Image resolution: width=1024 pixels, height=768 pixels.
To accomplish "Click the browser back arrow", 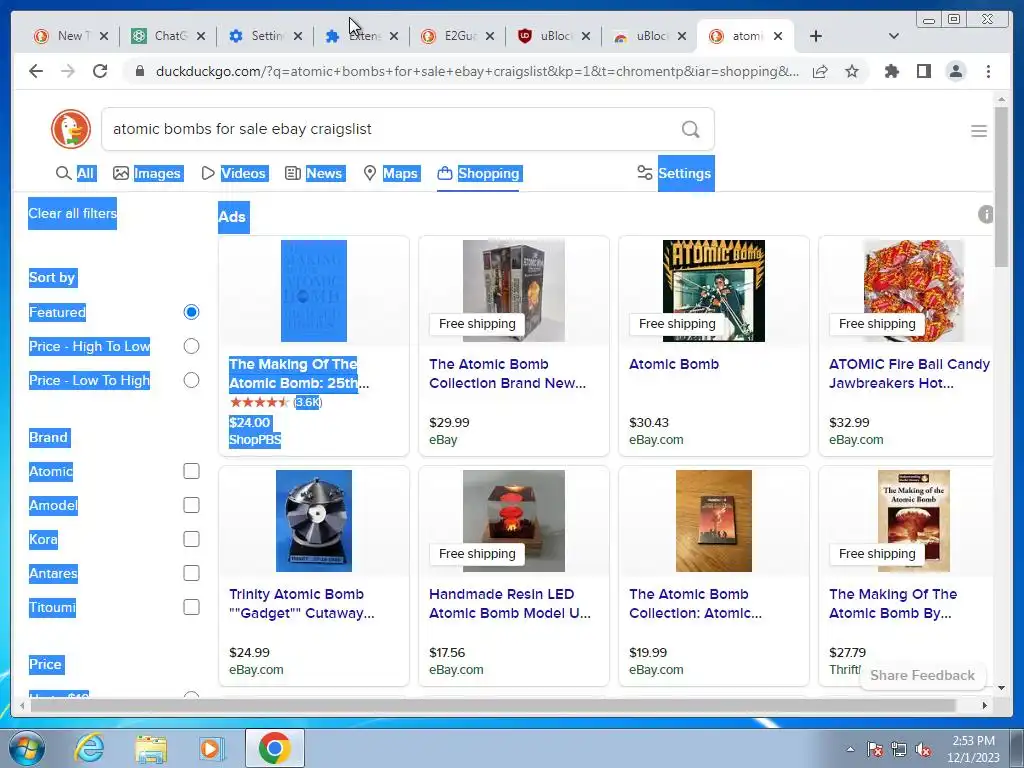I will [x=36, y=71].
